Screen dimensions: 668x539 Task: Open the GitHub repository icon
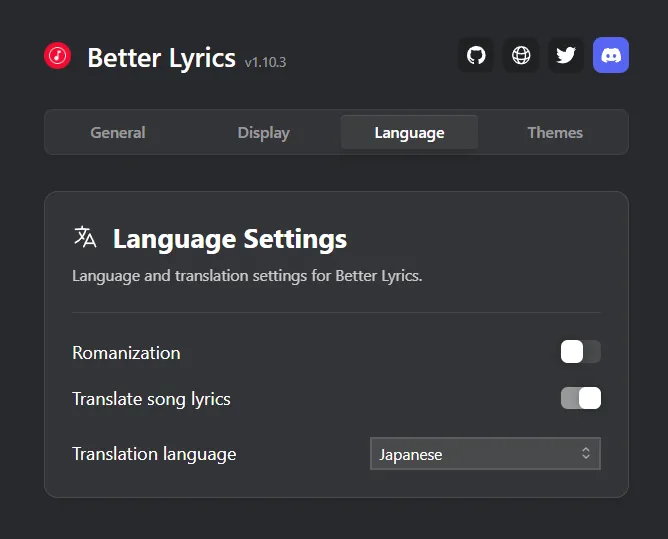tap(476, 55)
